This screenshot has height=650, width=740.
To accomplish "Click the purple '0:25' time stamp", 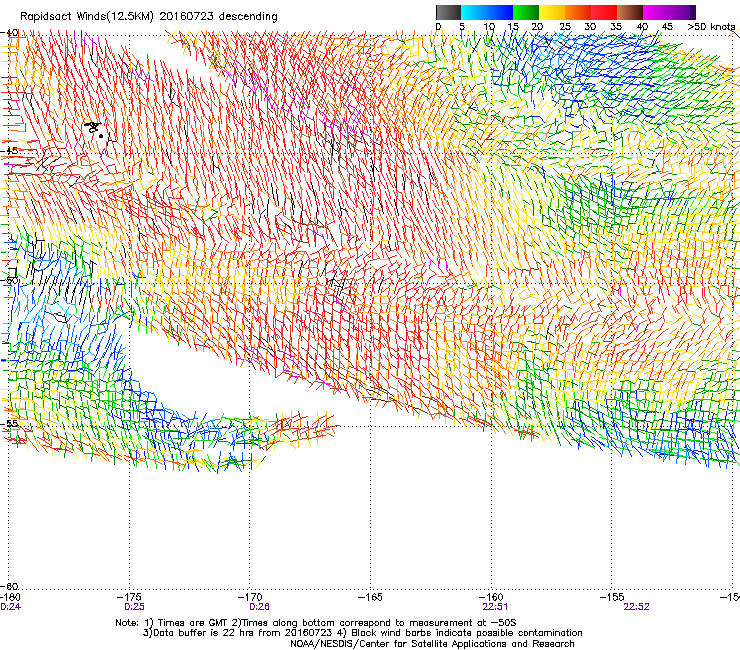I will pos(135,607).
